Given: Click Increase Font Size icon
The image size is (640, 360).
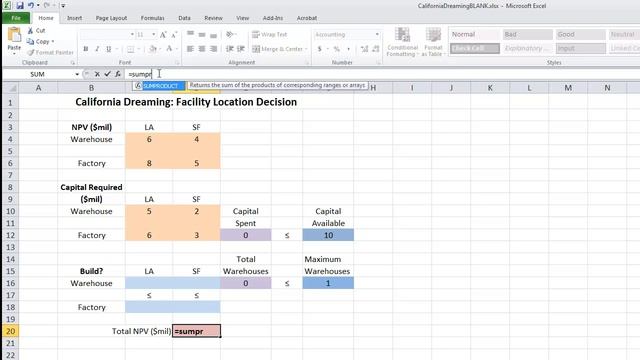Looking at the screenshot, I should click(x=163, y=35).
